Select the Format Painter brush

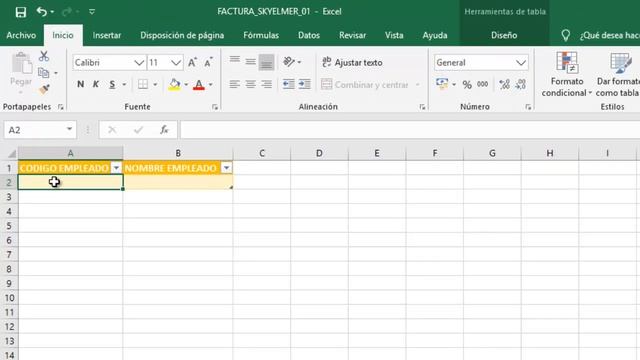pyautogui.click(x=44, y=89)
